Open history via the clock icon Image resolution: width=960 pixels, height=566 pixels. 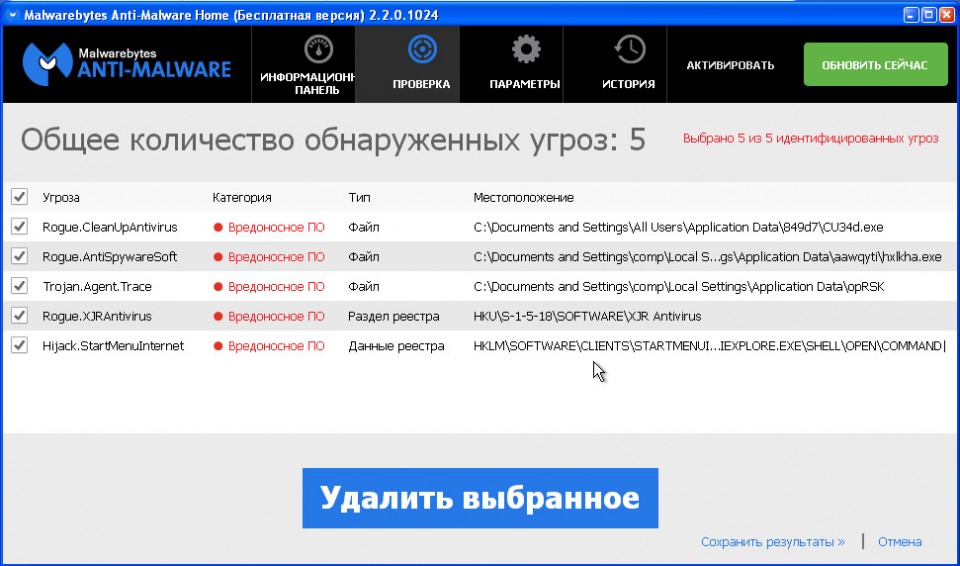click(630, 50)
